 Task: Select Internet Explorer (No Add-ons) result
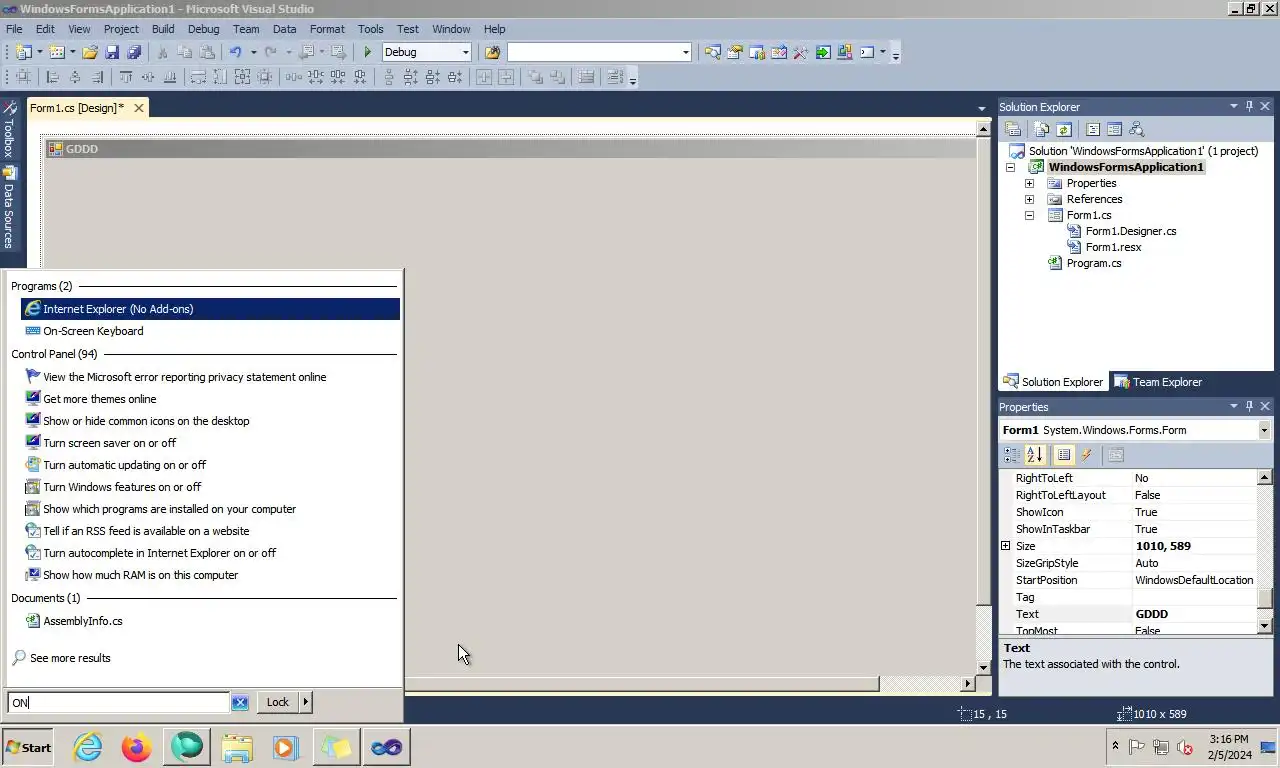210,309
